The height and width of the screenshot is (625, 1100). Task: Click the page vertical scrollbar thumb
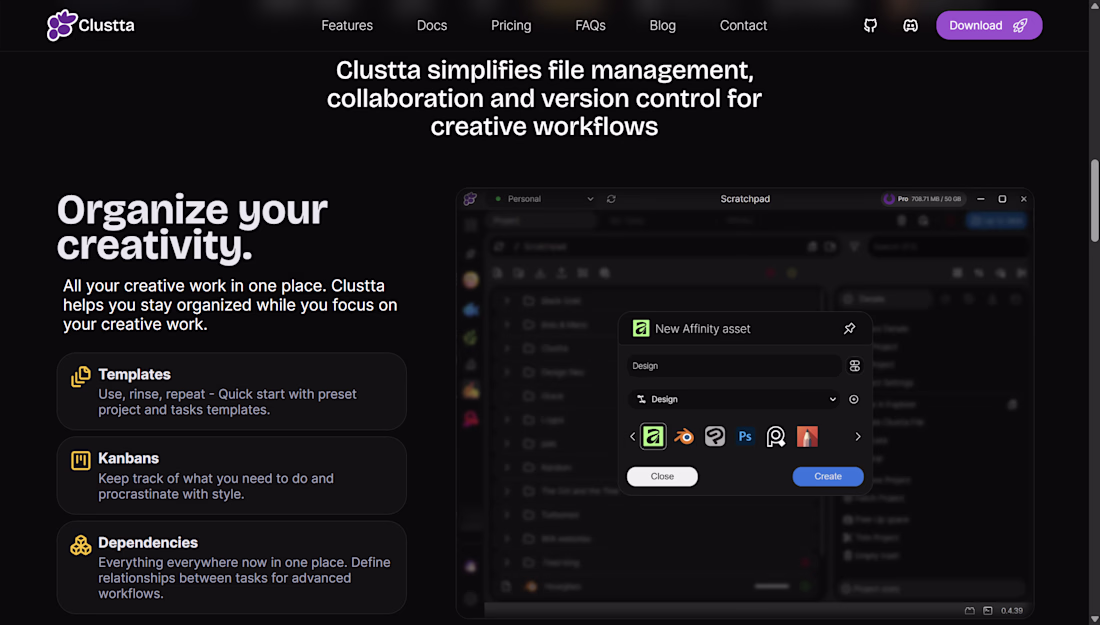coord(1094,201)
